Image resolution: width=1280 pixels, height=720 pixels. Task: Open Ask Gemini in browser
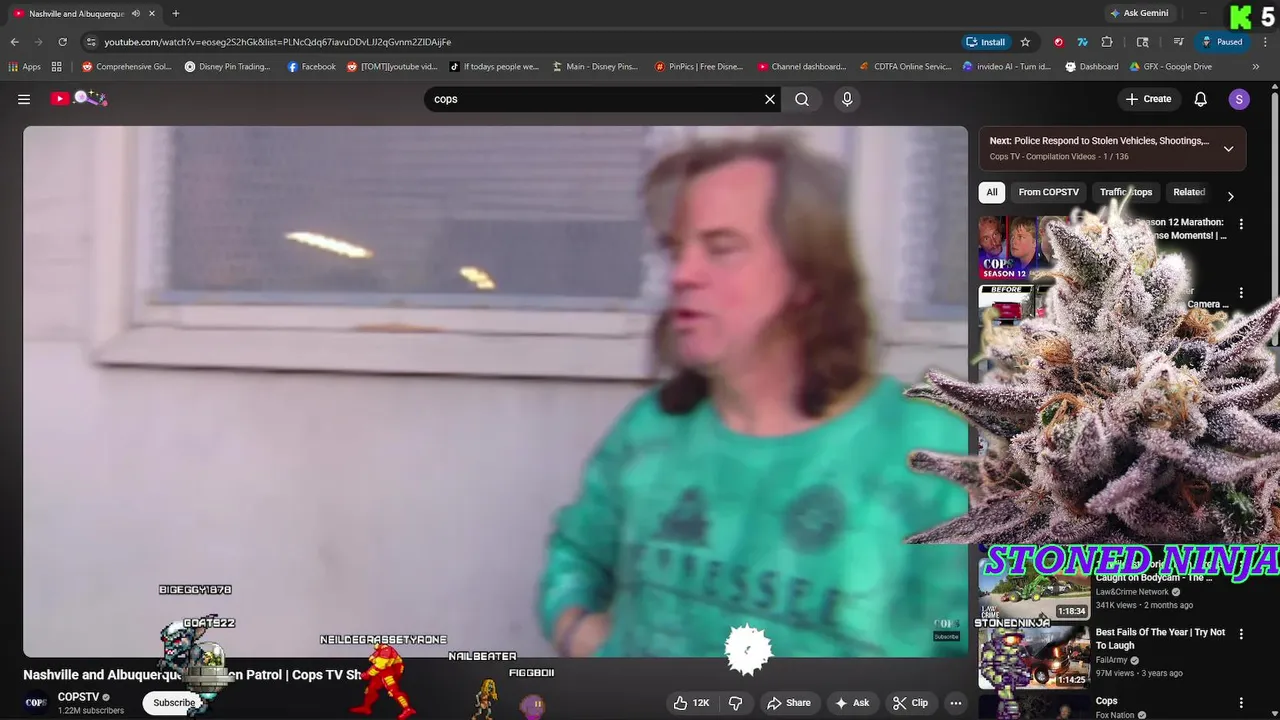click(x=1139, y=13)
